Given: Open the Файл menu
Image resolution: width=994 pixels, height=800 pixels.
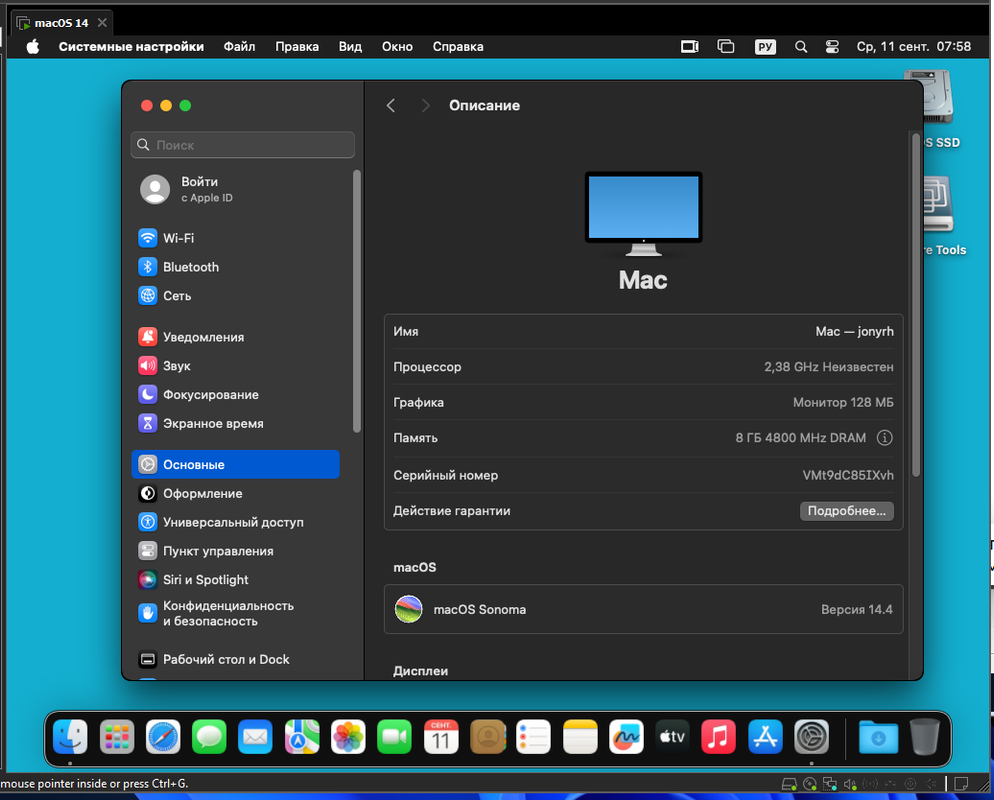Looking at the screenshot, I should point(240,47).
